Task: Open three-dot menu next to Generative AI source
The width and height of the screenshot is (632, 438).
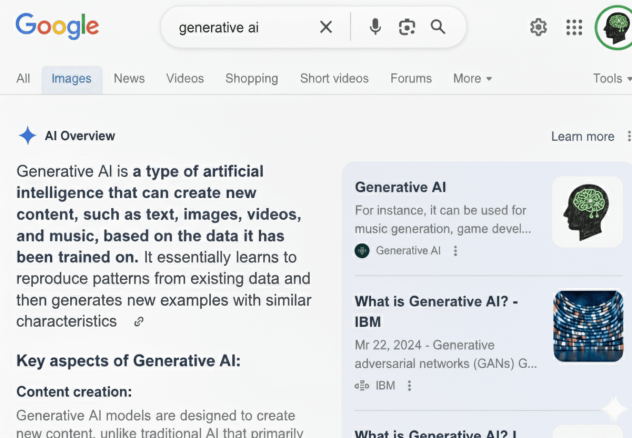Action: (455, 251)
